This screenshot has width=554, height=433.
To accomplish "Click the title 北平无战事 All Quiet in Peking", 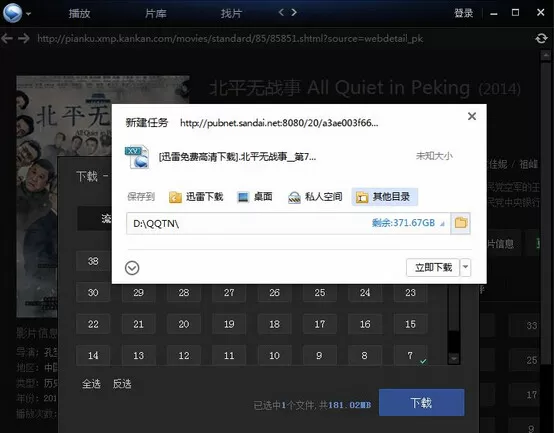I will [x=339, y=88].
